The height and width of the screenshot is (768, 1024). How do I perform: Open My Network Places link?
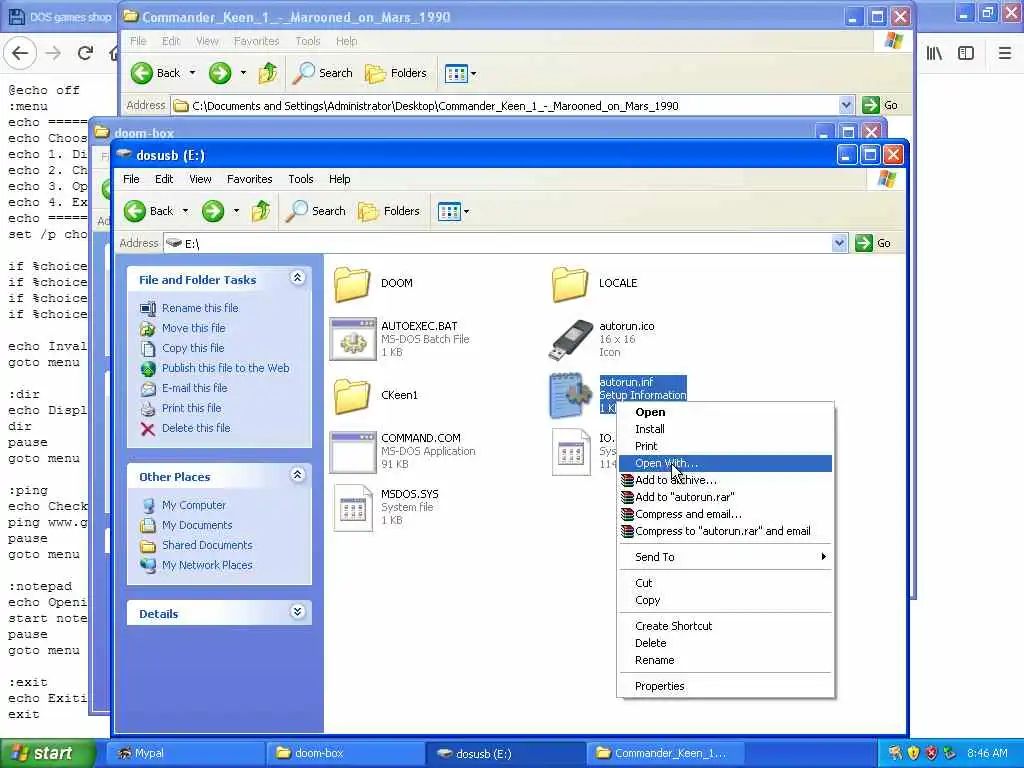click(207, 566)
